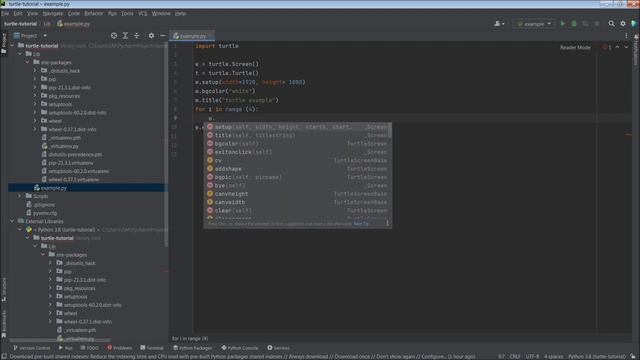
Task: Expand the Scripts folder
Action: [x=20, y=196]
